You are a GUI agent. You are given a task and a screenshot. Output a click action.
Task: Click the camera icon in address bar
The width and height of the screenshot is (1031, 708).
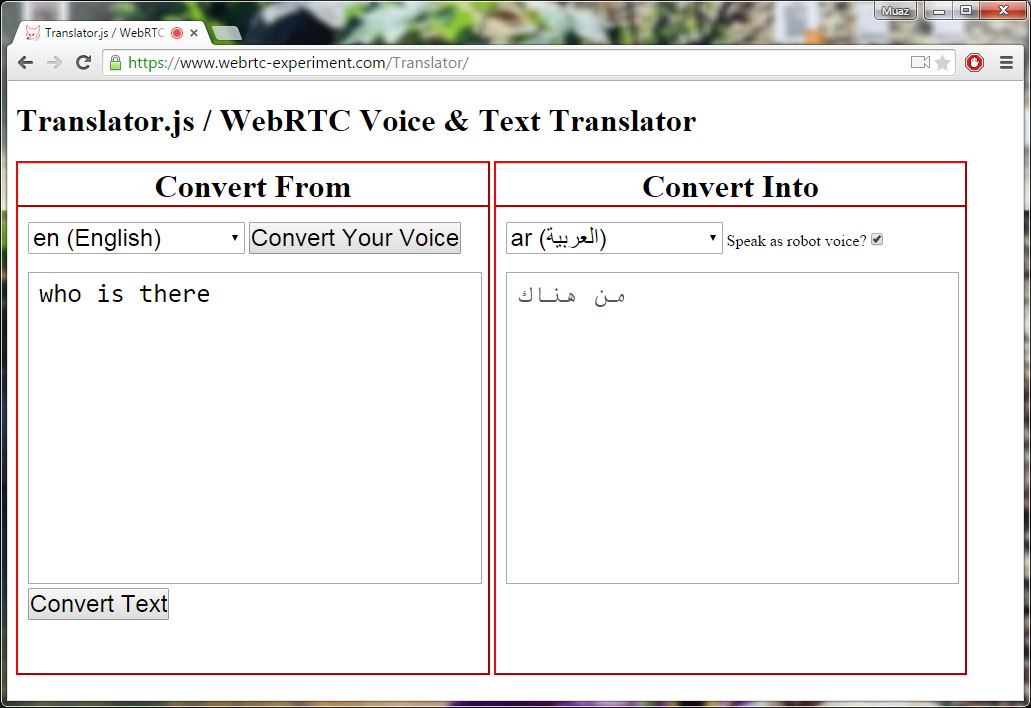point(920,62)
